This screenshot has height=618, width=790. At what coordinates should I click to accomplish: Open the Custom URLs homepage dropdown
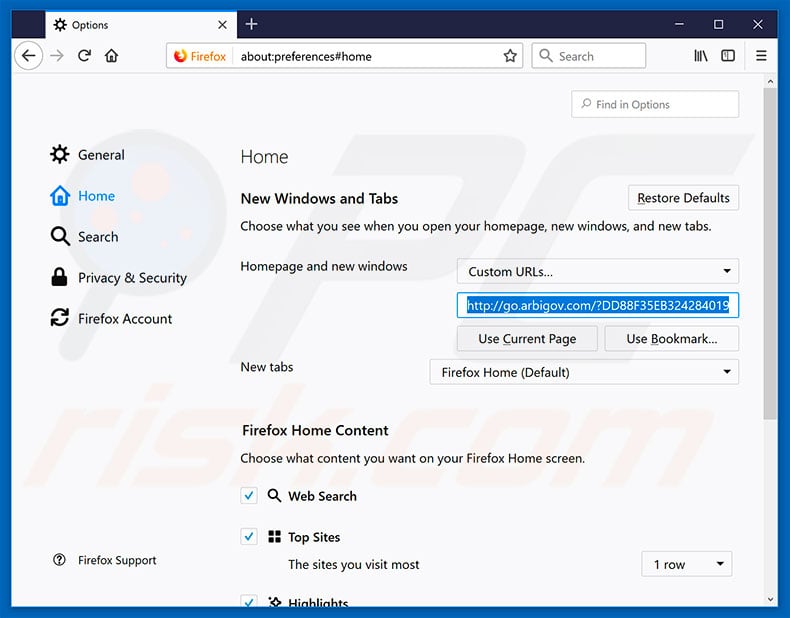(x=598, y=271)
